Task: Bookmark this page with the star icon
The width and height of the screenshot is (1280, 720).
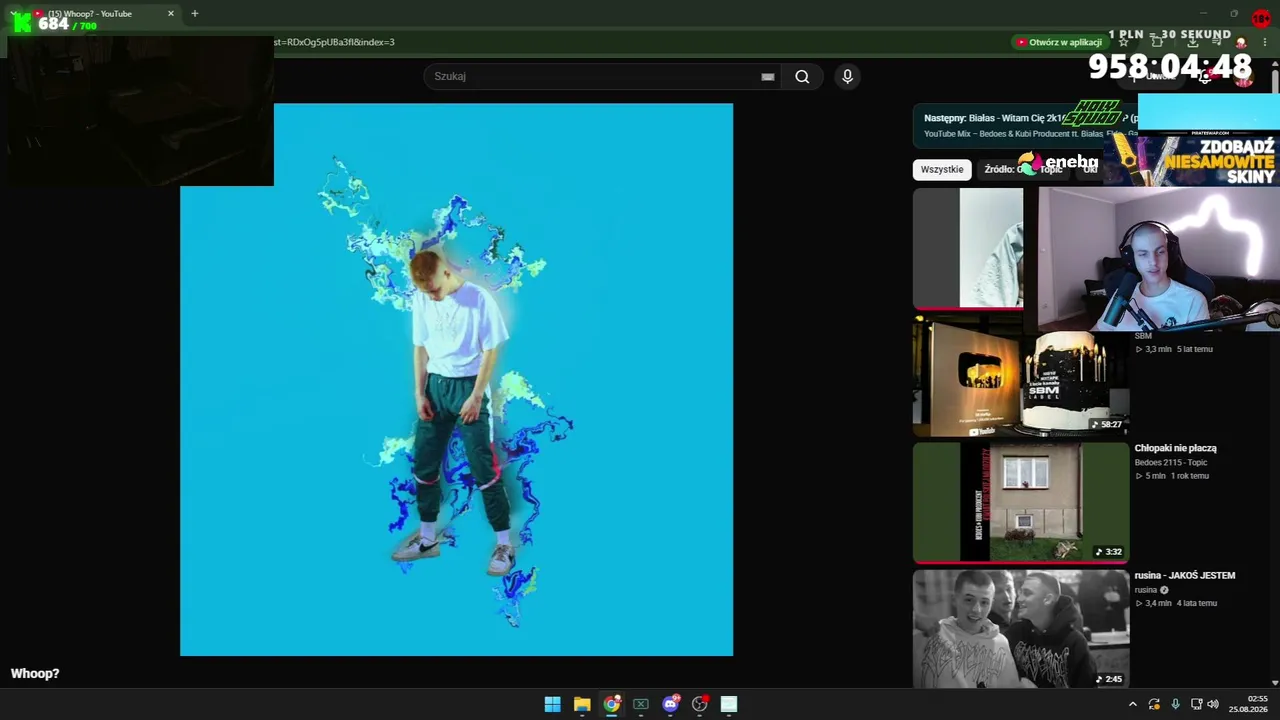Action: click(x=1124, y=42)
